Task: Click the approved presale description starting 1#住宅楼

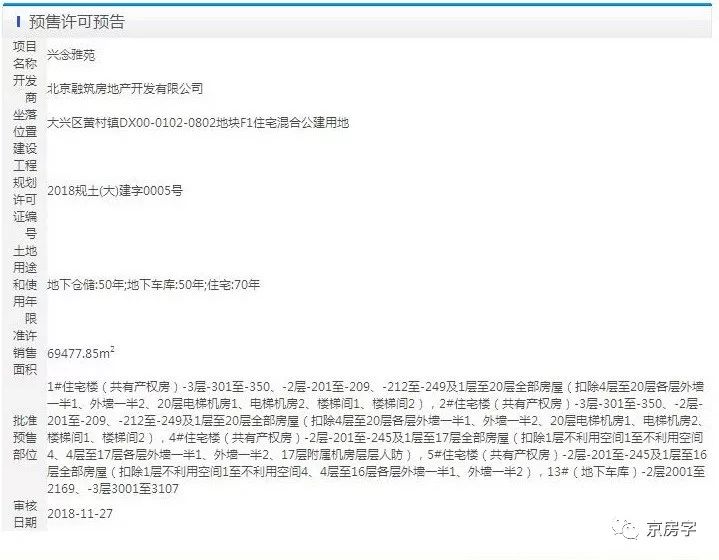Action: pyautogui.click(x=377, y=438)
